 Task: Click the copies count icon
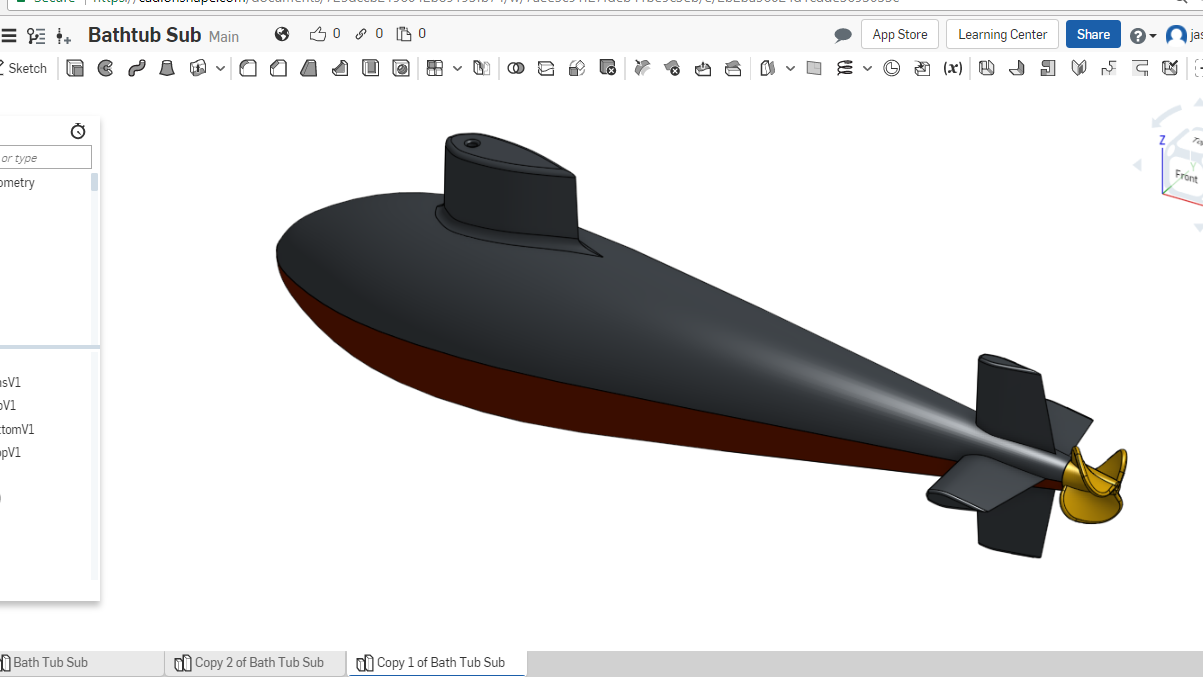click(x=411, y=34)
